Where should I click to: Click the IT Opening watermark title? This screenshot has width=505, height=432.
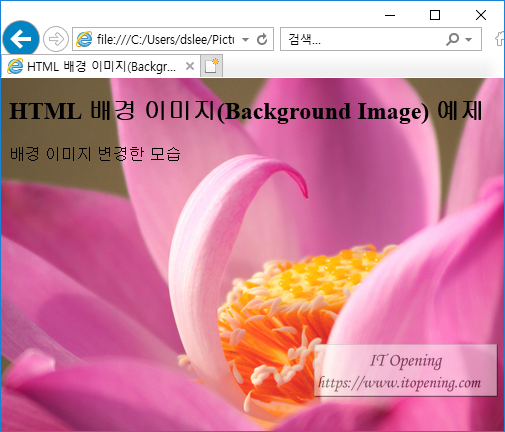point(406,361)
